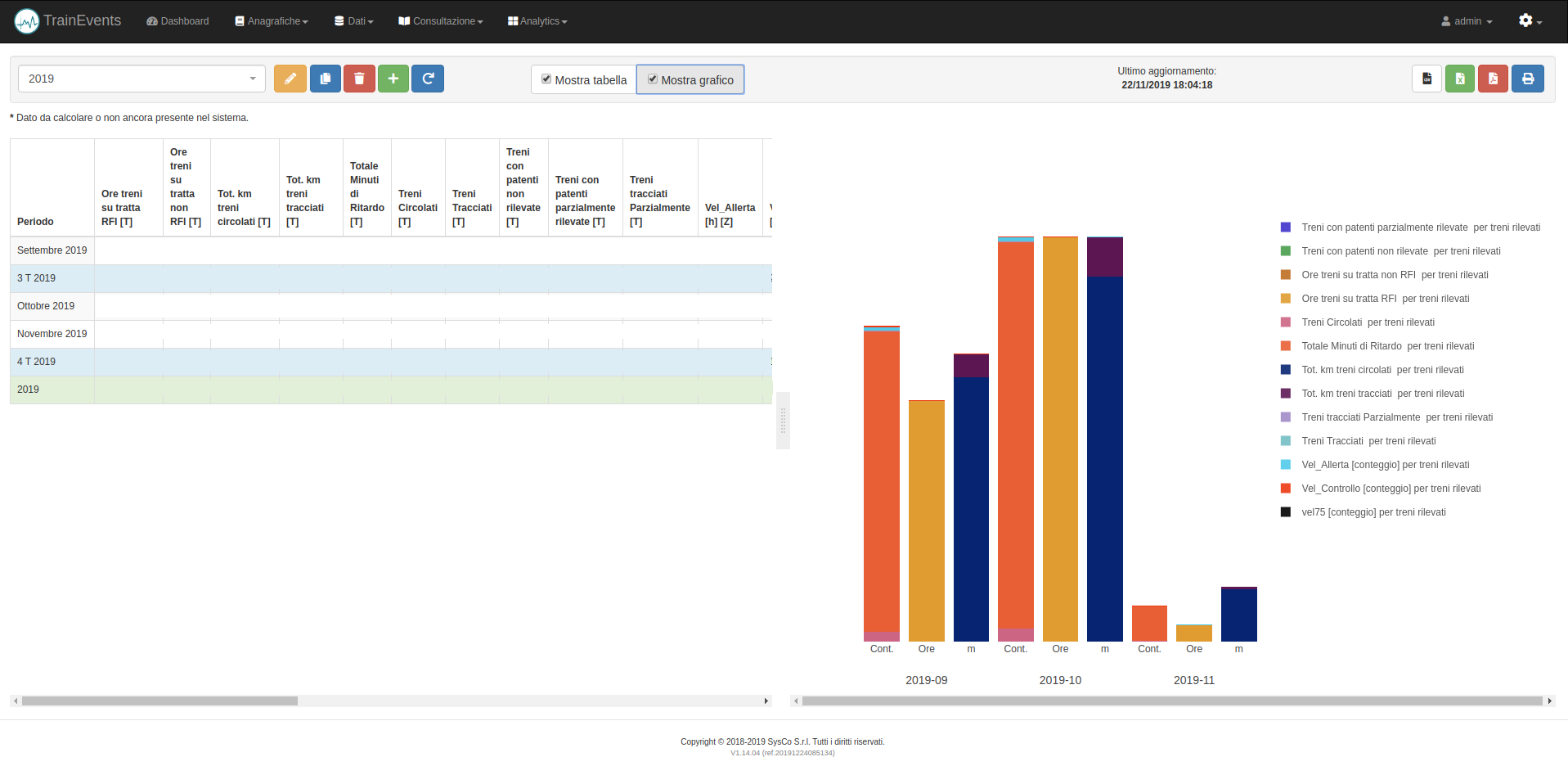Click table scrollbar right arrow

pyautogui.click(x=766, y=701)
